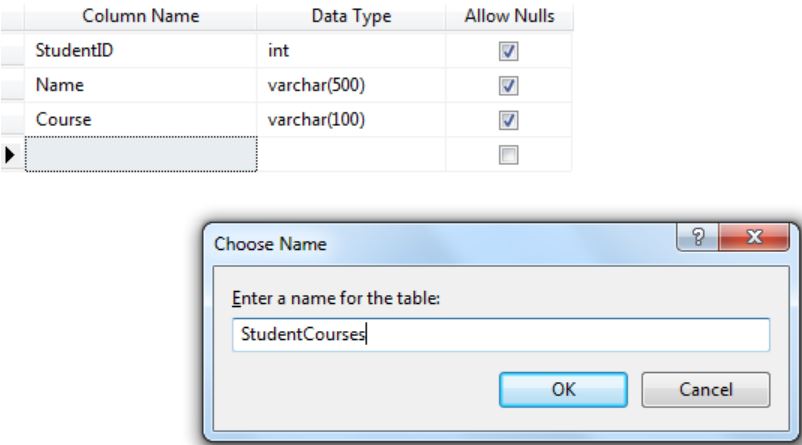This screenshot has width=802, height=445.
Task: Toggle Allow Nulls for Course column
Action: pyautogui.click(x=508, y=120)
